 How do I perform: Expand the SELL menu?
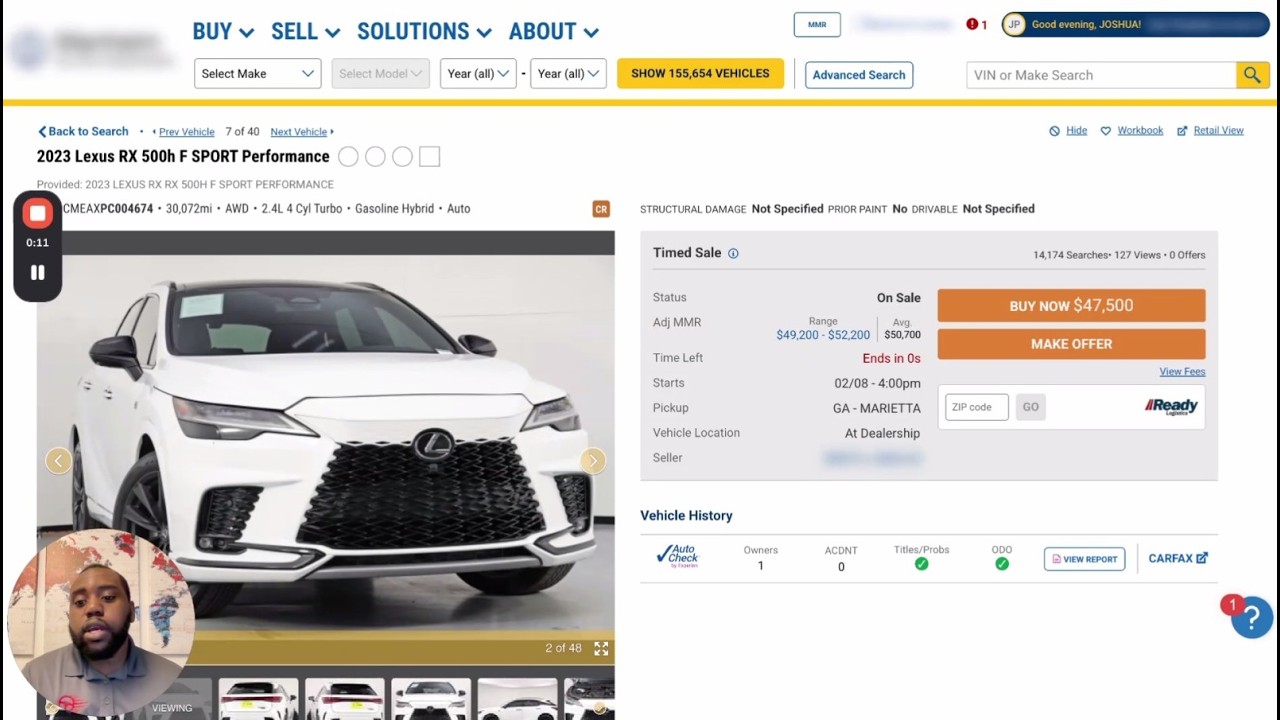point(305,32)
